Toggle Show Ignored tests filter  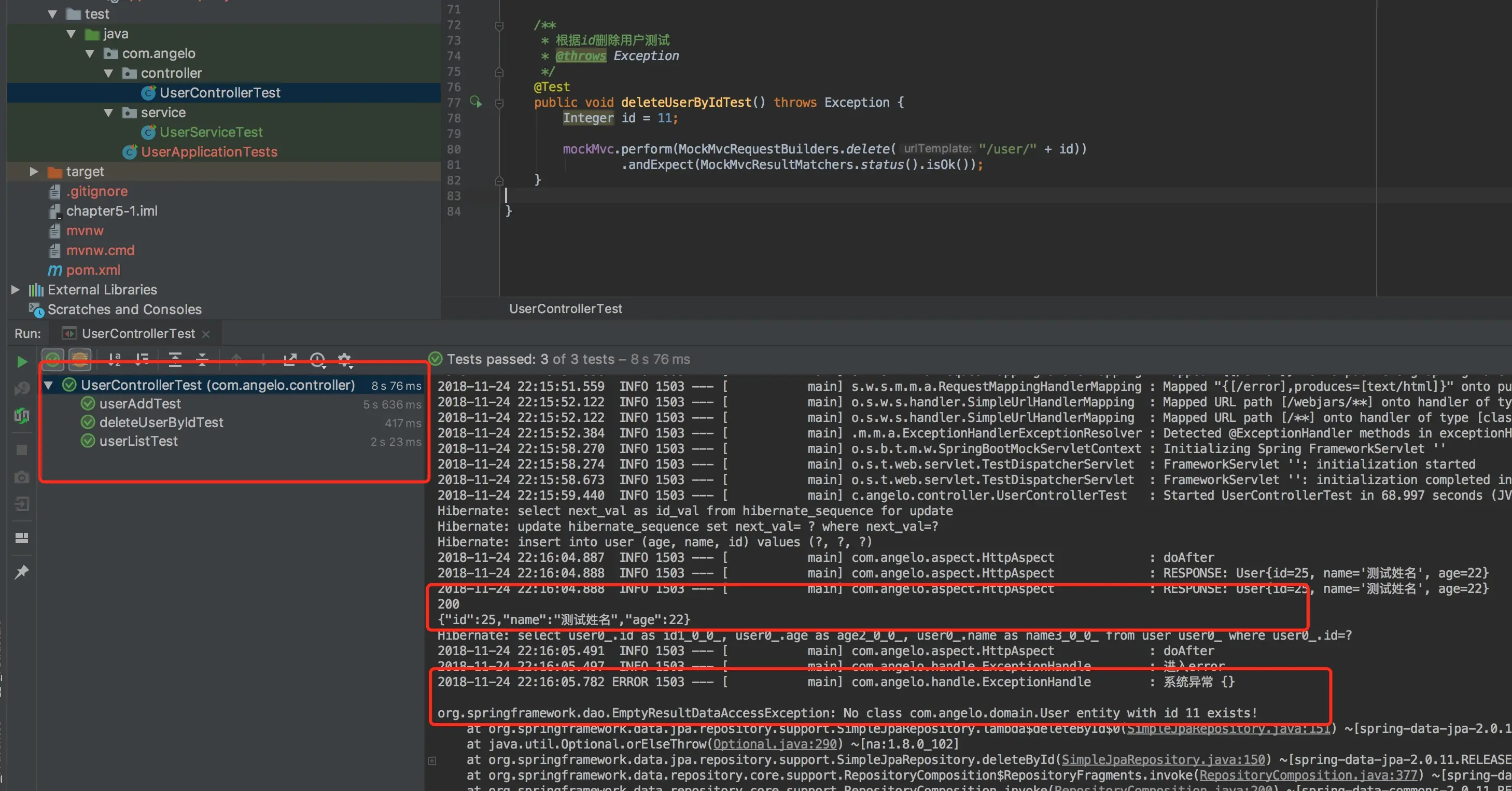click(80, 359)
